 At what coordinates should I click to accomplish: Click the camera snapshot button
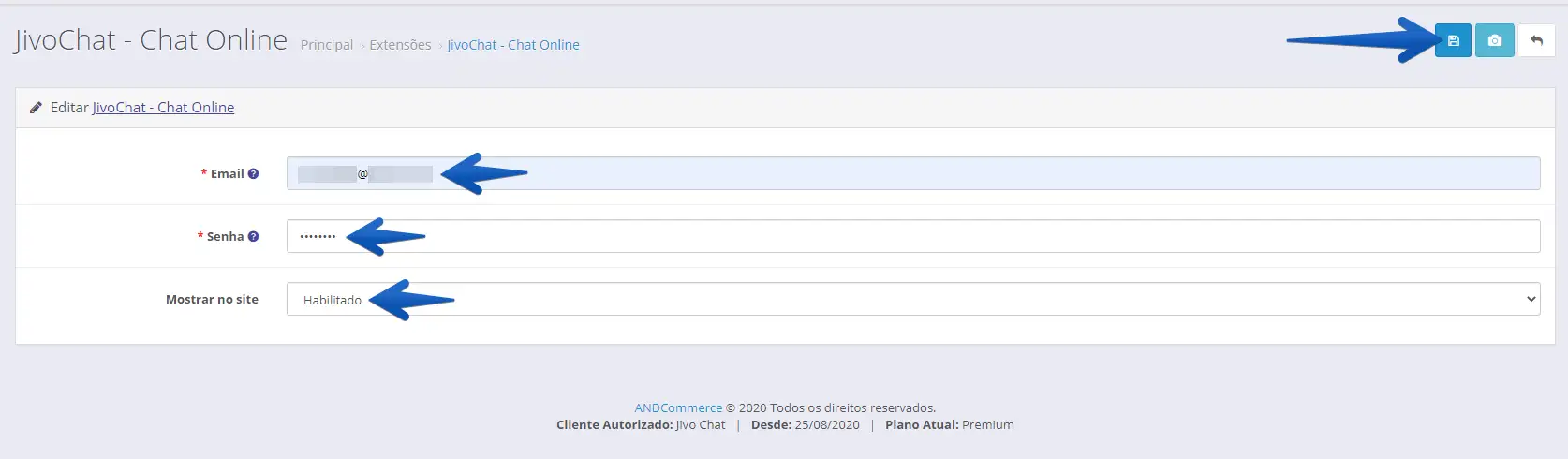[1495, 40]
